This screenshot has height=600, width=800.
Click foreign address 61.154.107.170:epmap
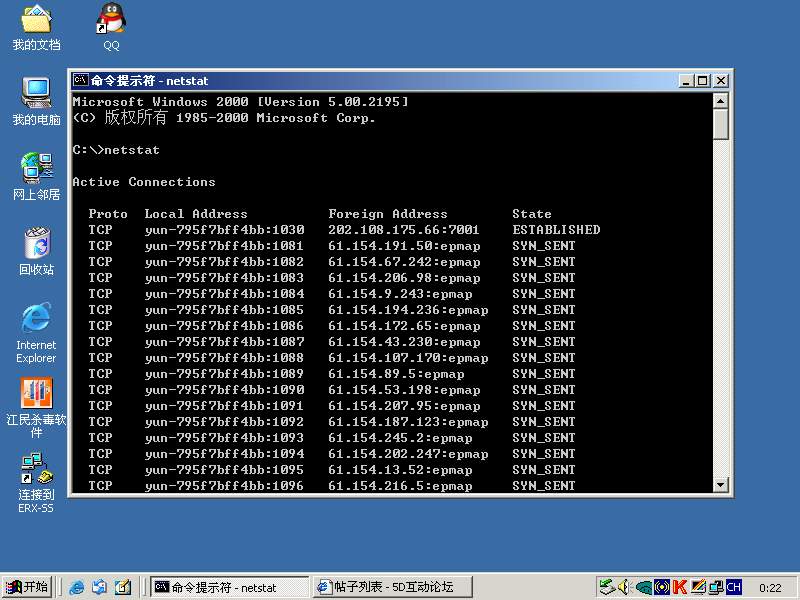tap(408, 358)
